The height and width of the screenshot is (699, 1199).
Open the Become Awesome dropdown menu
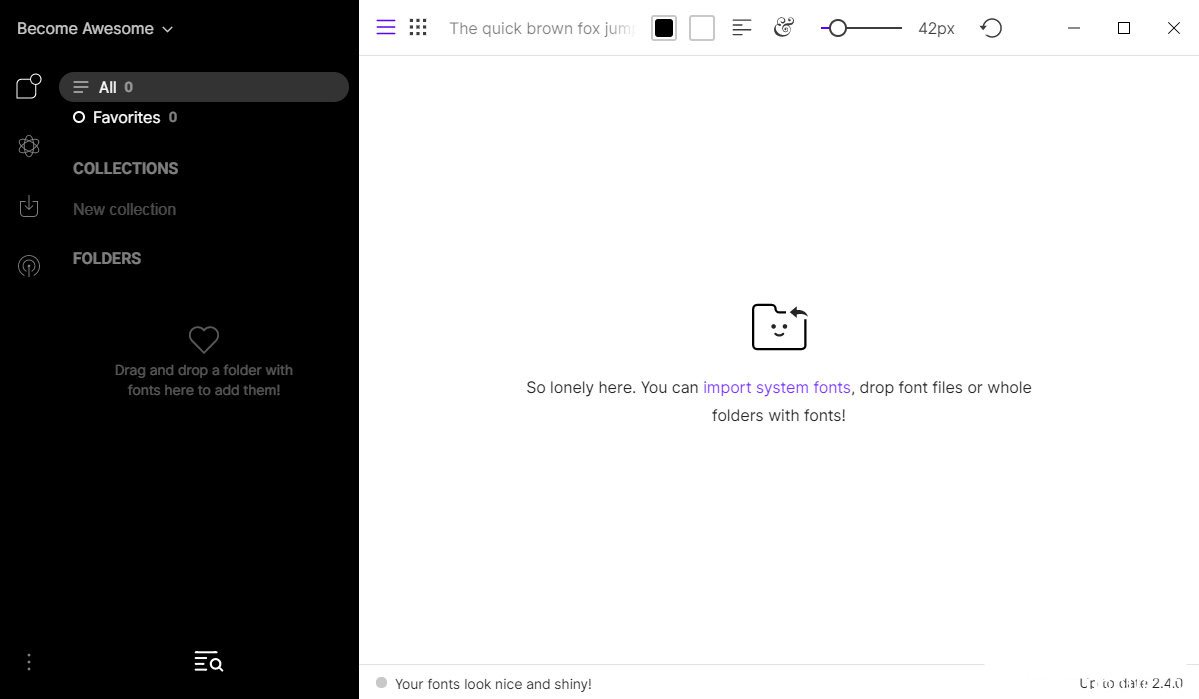(x=95, y=29)
